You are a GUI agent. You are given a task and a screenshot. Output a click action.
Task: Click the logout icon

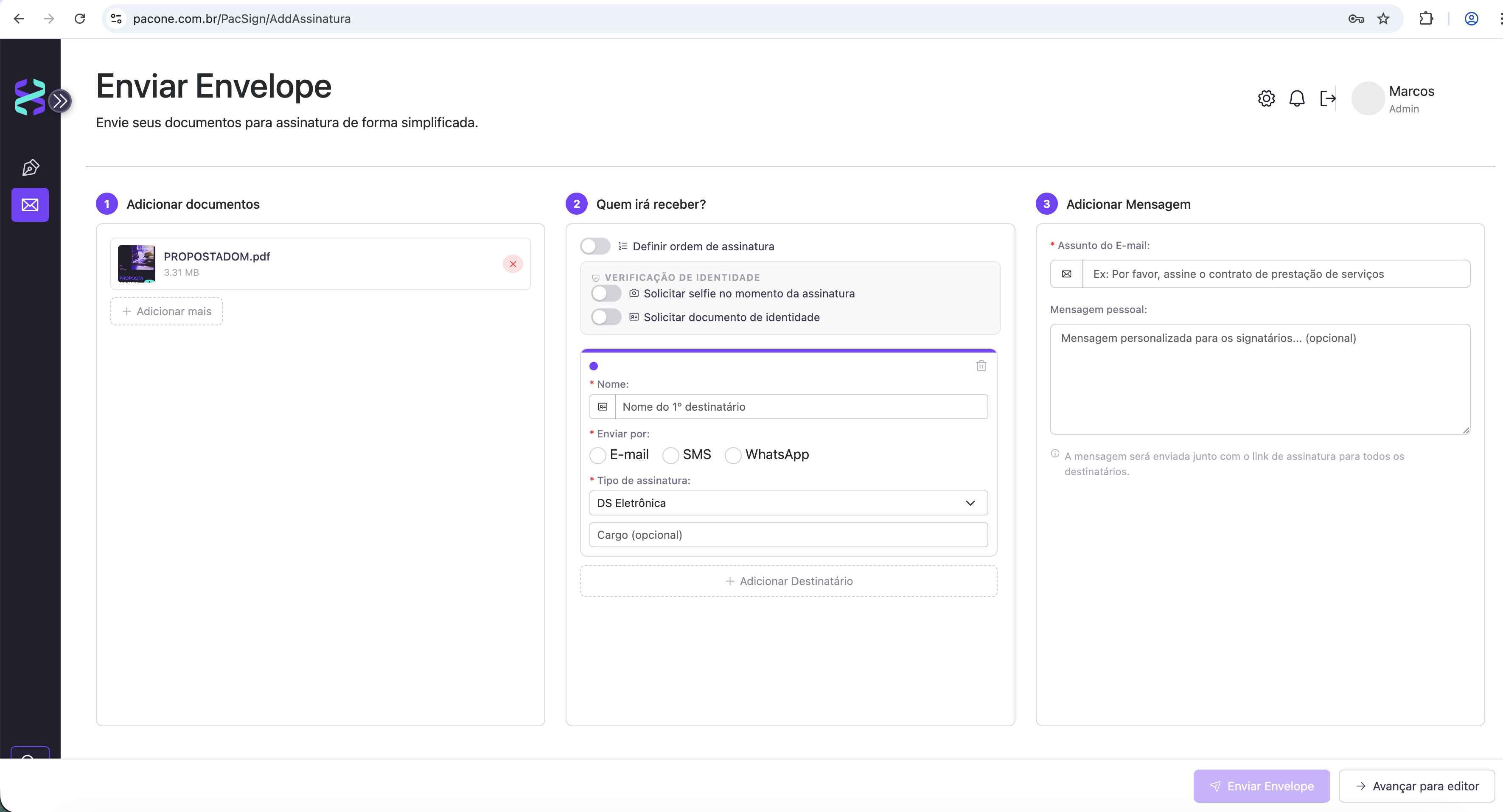tap(1328, 98)
